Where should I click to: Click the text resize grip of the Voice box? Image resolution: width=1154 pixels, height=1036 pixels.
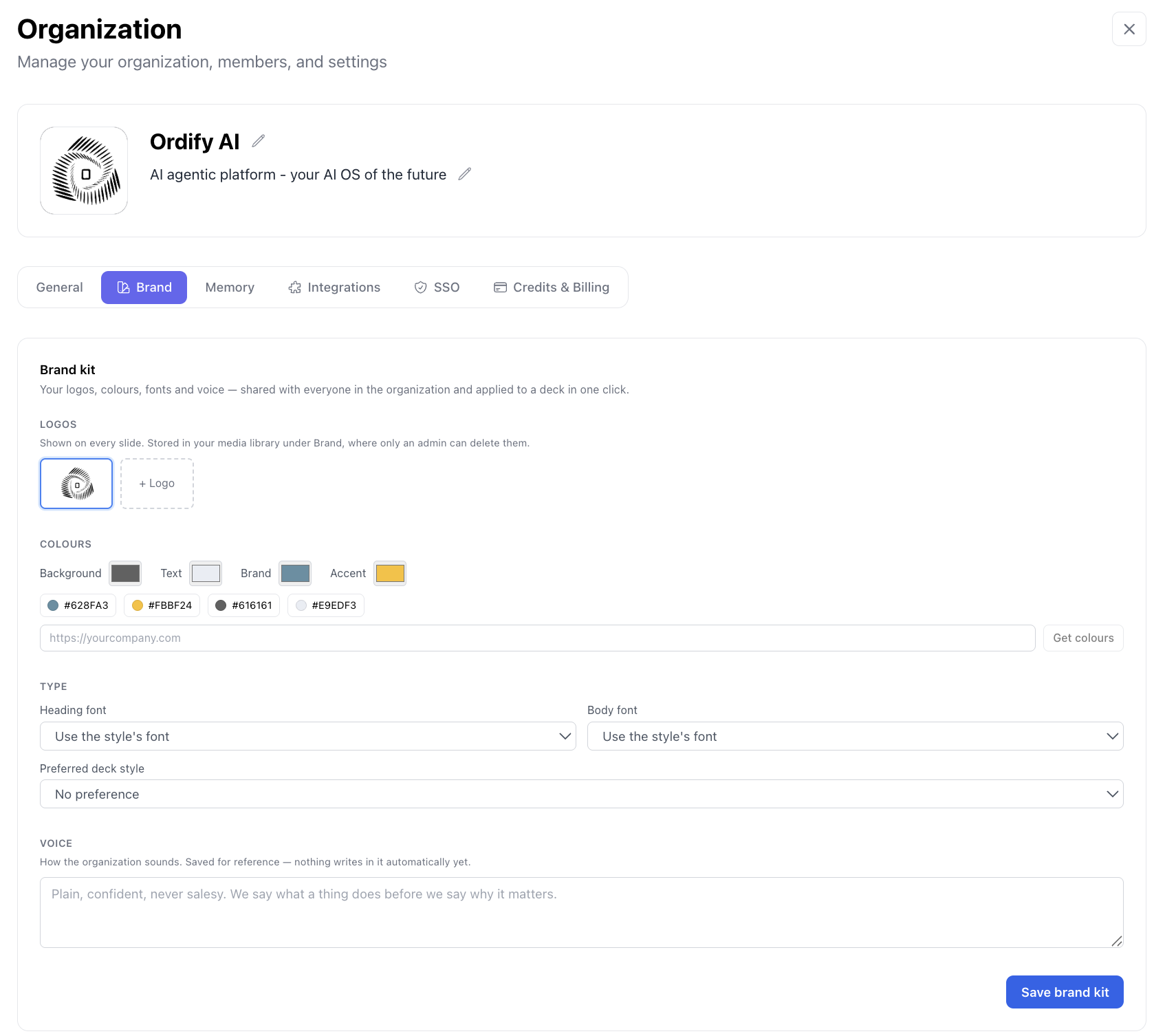pos(1117,941)
